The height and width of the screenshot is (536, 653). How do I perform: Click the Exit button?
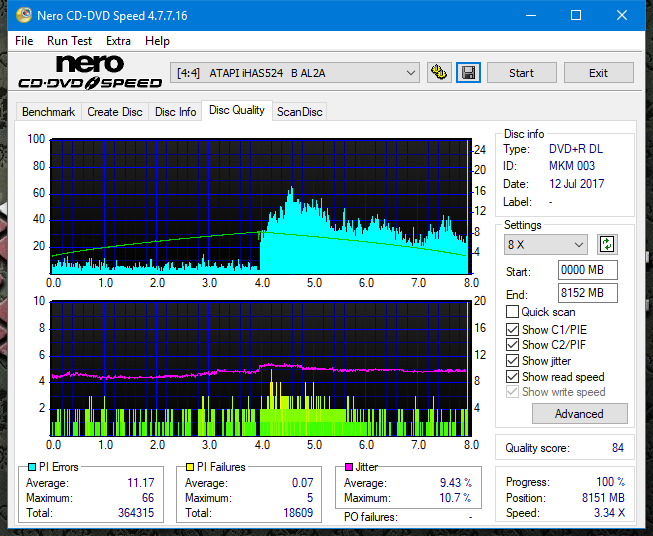click(598, 73)
